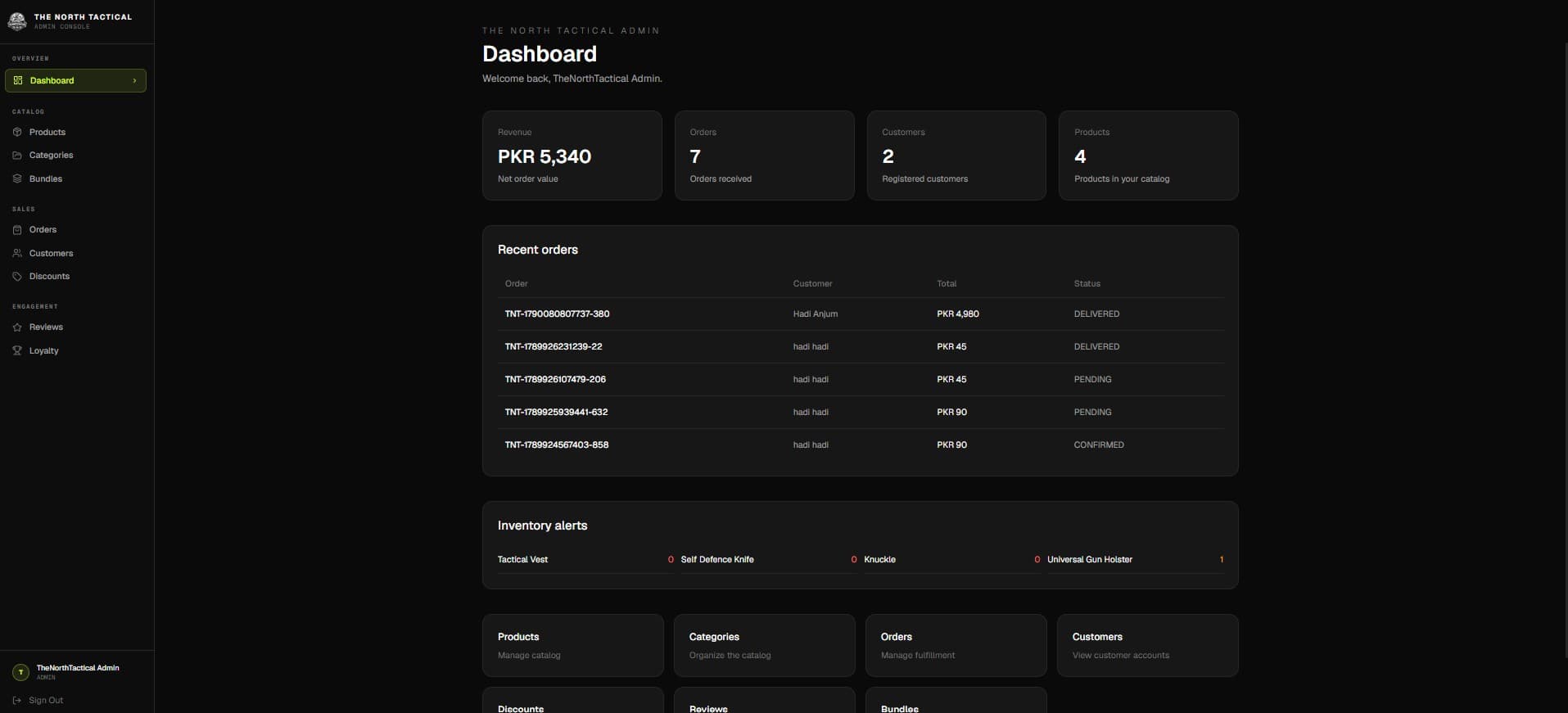This screenshot has height=713, width=1568.
Task: Click Tactical Vest inventory alert
Action: pyautogui.click(x=585, y=560)
